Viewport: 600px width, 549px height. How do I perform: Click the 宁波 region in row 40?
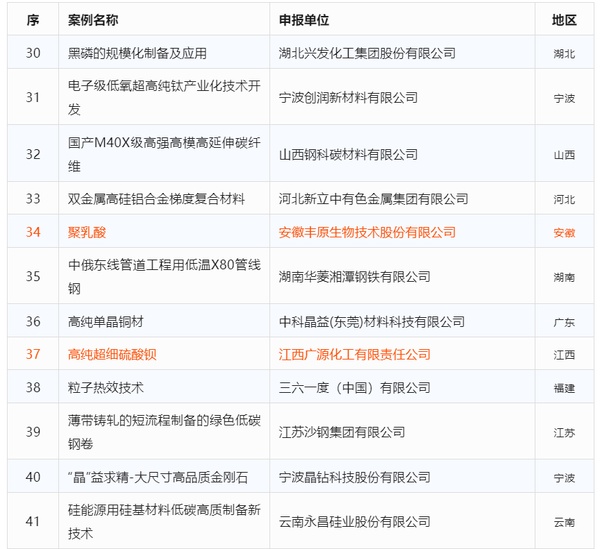[564, 478]
